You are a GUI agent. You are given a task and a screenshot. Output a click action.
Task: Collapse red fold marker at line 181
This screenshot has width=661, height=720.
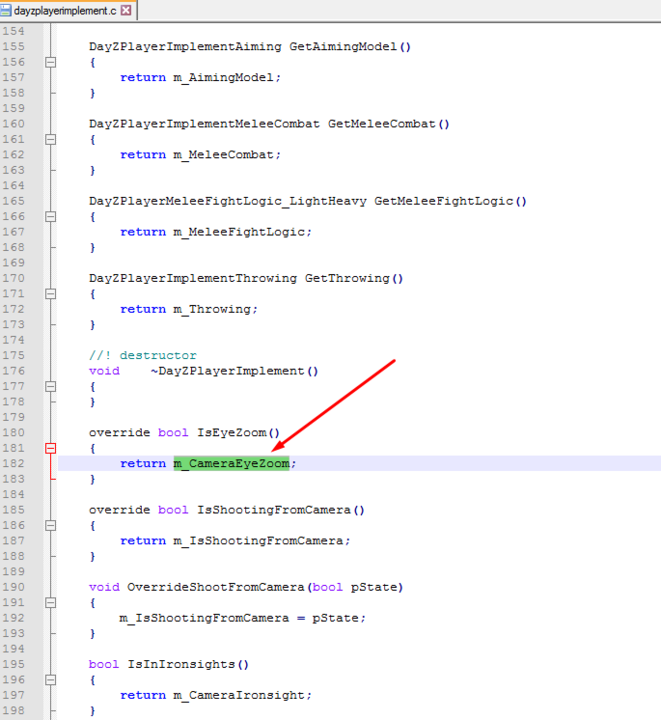pos(50,448)
